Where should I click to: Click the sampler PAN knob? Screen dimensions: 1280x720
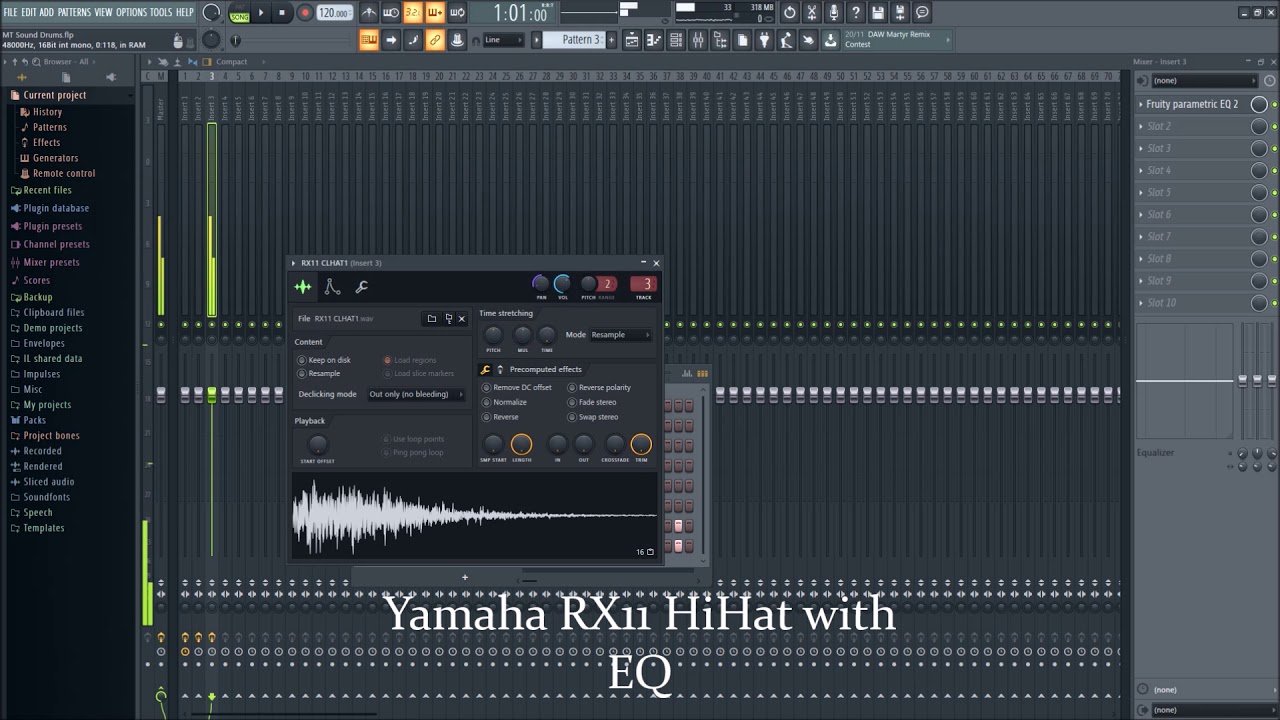[x=541, y=284]
